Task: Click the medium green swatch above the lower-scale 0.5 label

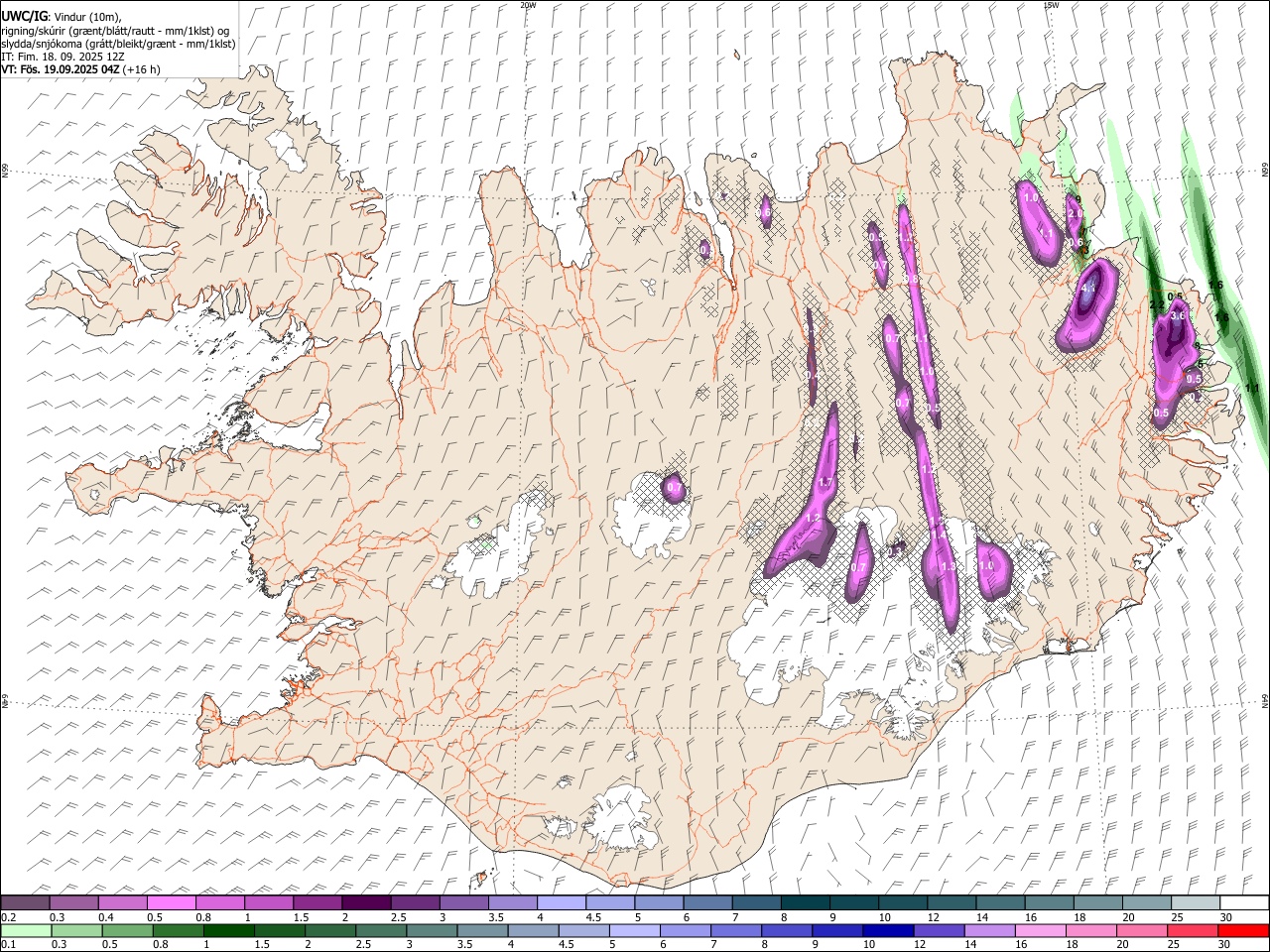Action: coord(128,931)
